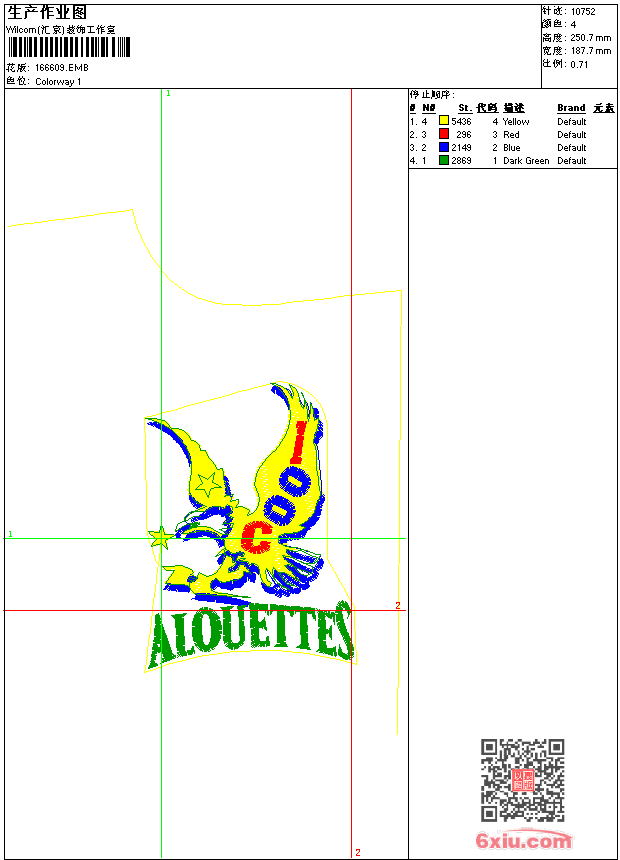Click the Default brand in the Dark Green row
620x860 pixels.
coord(572,161)
